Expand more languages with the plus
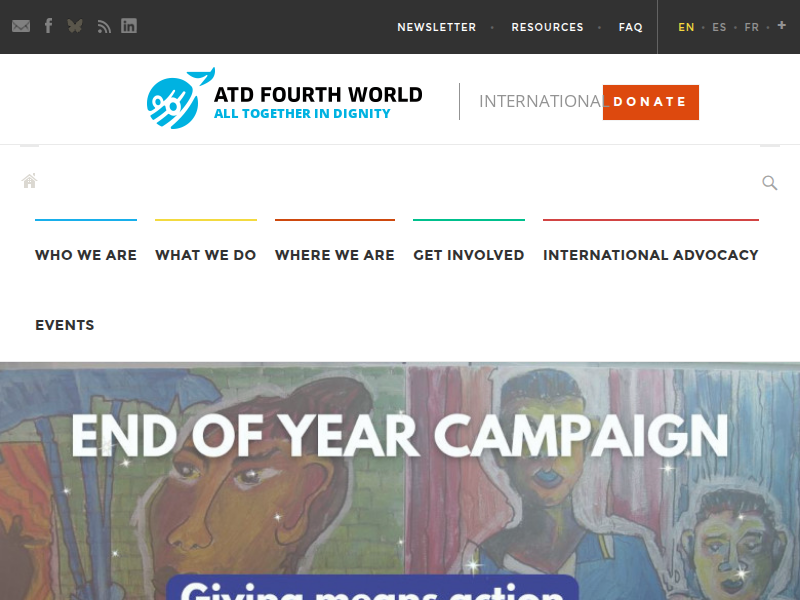The width and height of the screenshot is (800, 600). tap(782, 25)
